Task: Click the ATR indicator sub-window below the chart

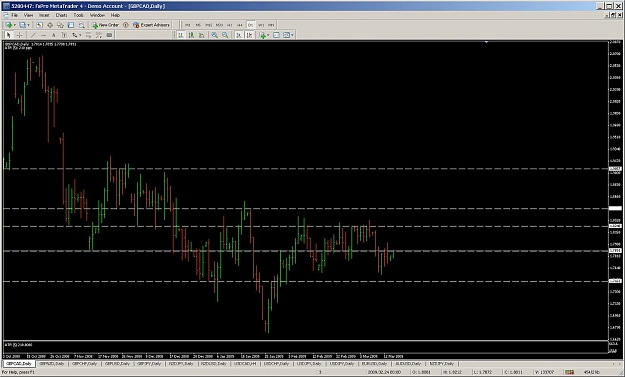Action: click(x=305, y=347)
